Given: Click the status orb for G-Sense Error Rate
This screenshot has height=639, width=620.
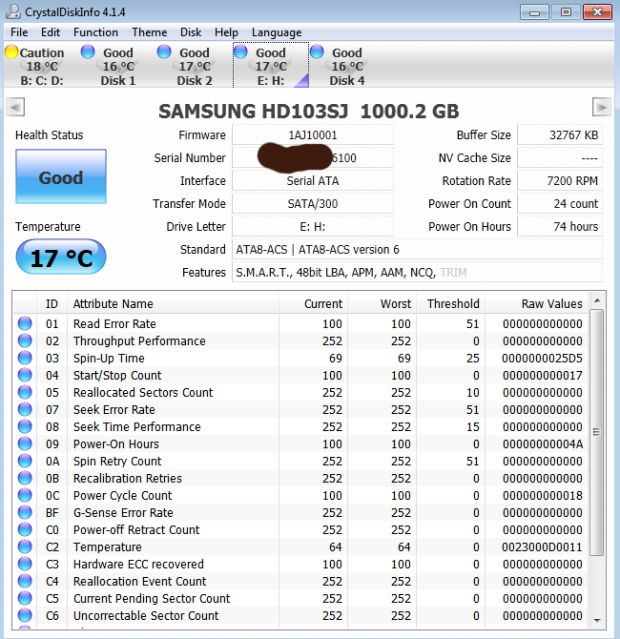Looking at the screenshot, I should 25,512.
